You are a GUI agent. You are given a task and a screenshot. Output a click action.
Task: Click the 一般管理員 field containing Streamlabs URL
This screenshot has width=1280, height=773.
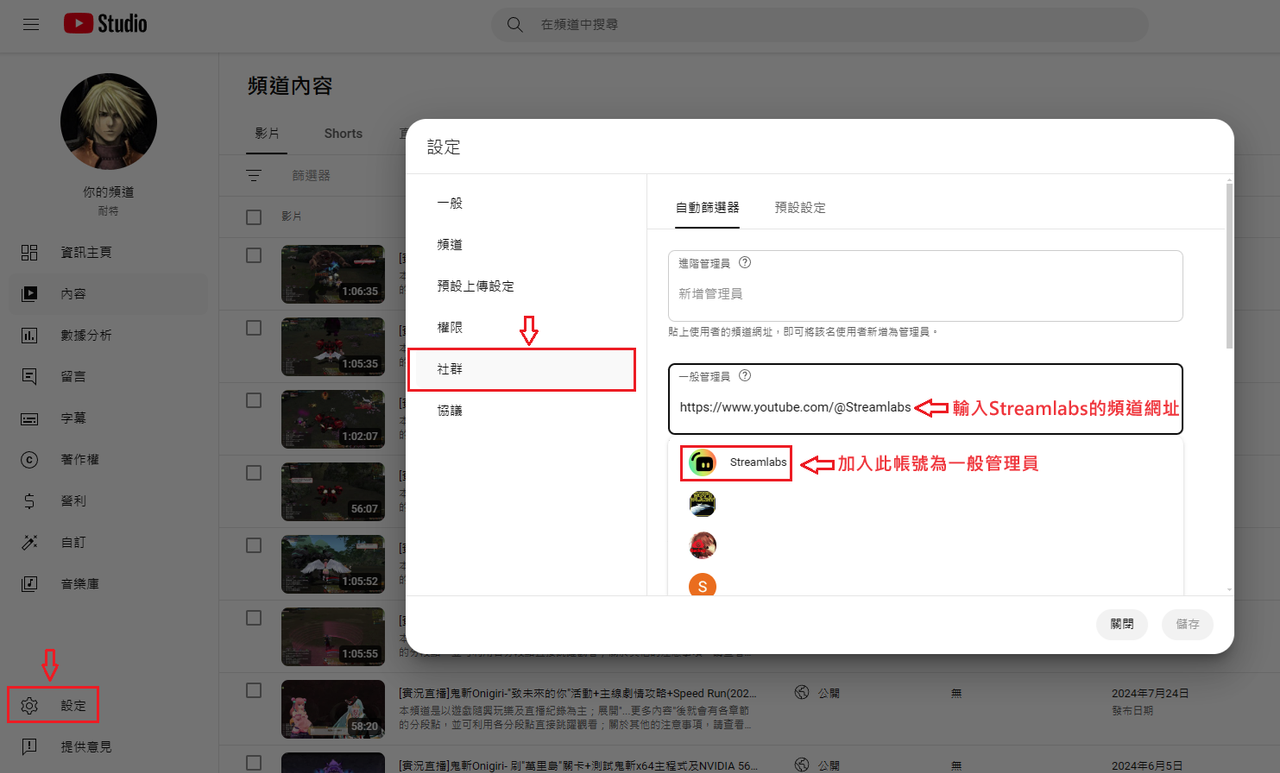925,399
